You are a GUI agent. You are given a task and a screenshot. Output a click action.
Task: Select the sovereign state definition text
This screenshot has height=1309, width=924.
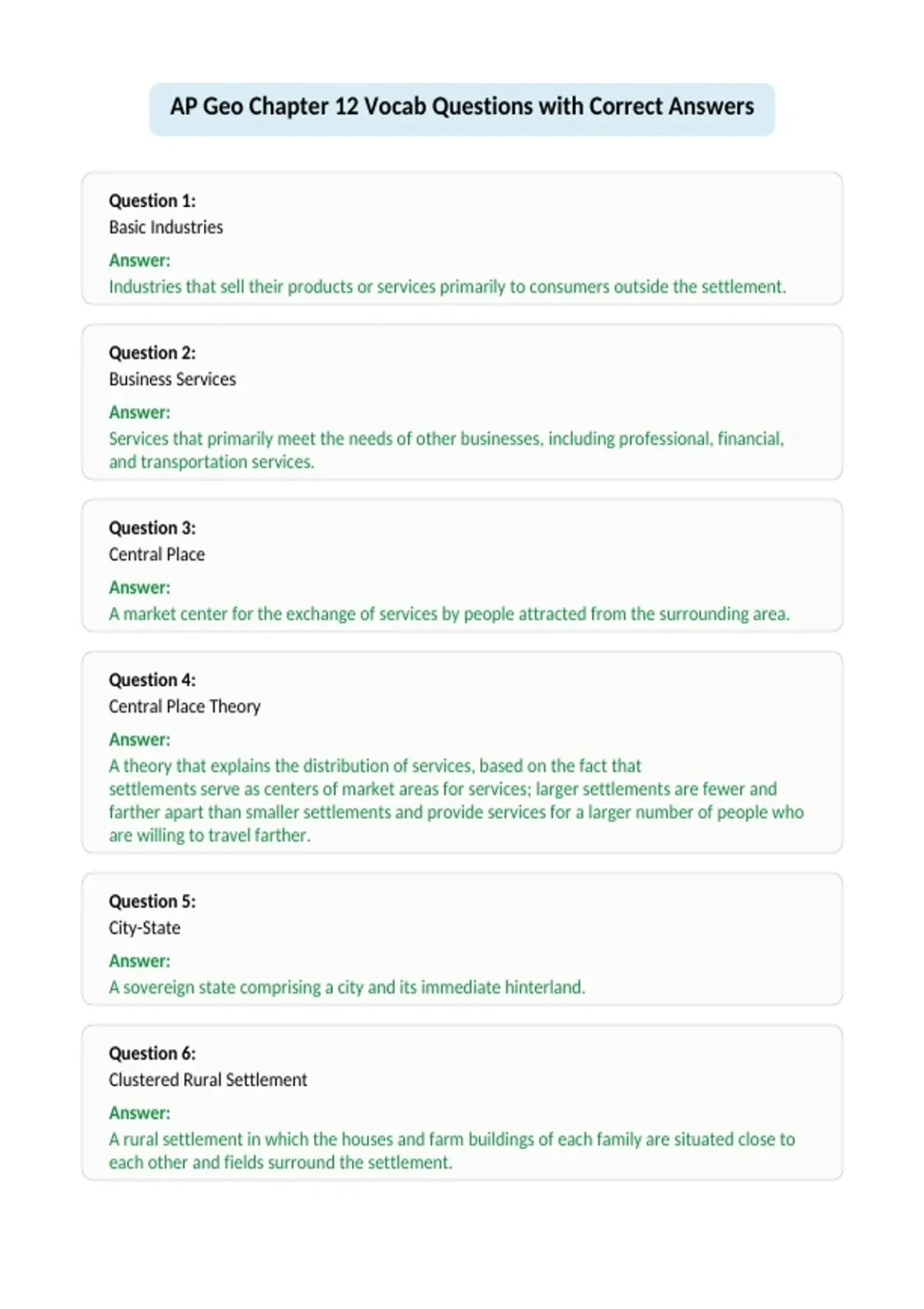click(347, 987)
